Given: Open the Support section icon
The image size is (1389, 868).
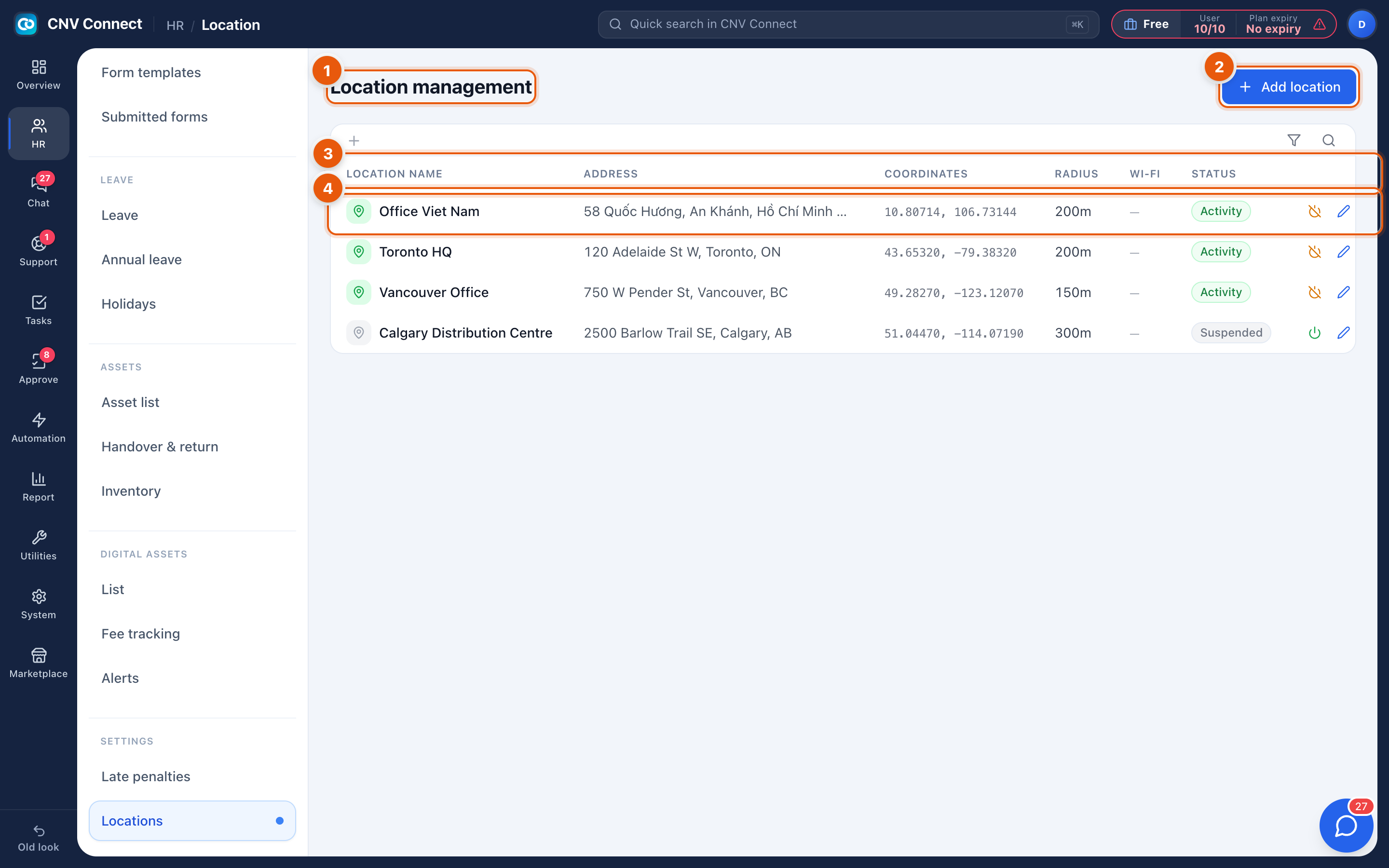Looking at the screenshot, I should point(39,251).
